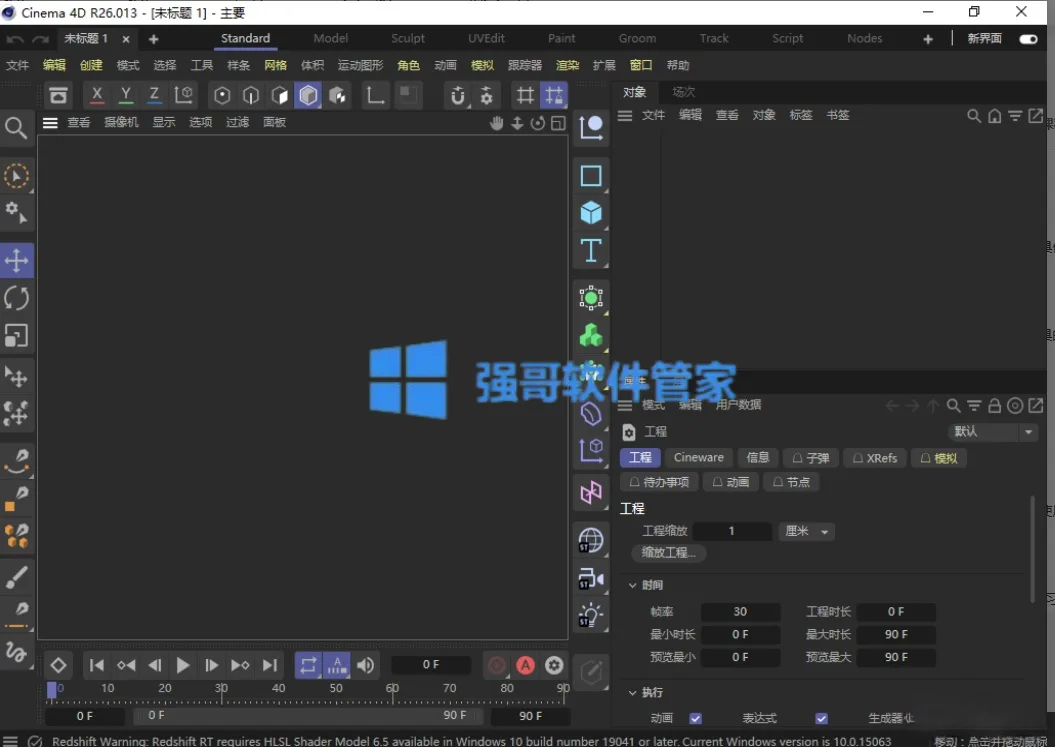Toggle the 新界面 switch
The image size is (1055, 747).
tap(1028, 39)
